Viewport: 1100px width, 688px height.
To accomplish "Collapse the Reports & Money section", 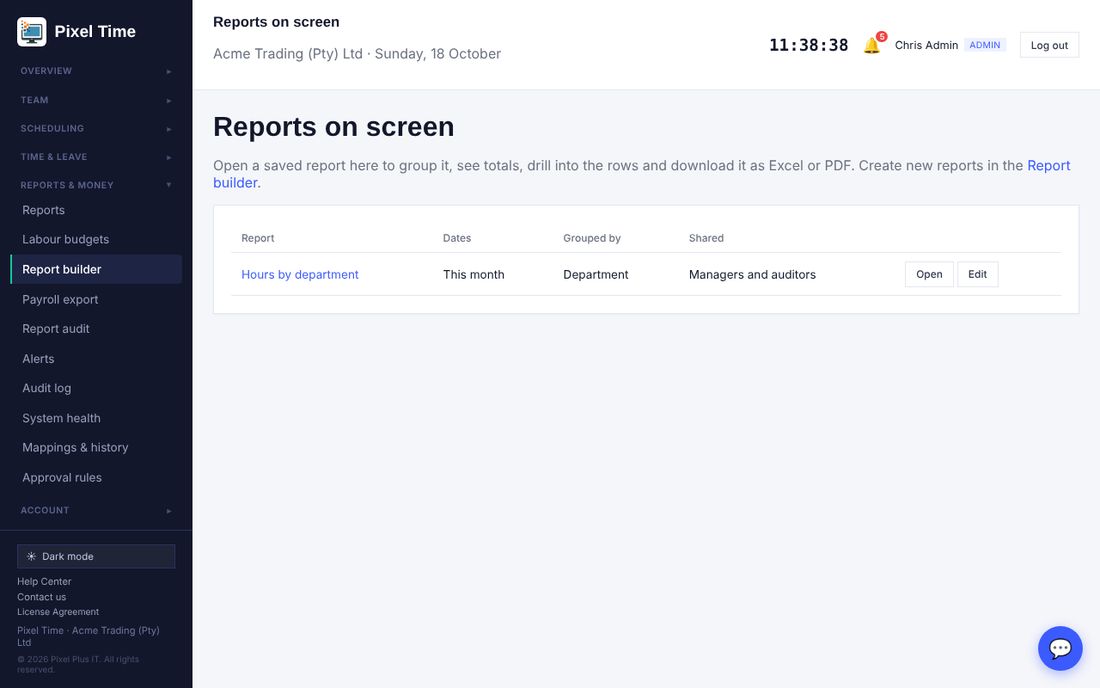I will pos(96,185).
